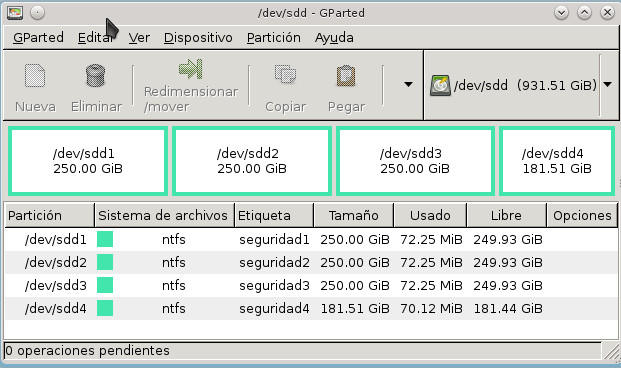Screen dimensions: 621x368
Task: Click the Pegar clipboard icon
Action: point(346,75)
